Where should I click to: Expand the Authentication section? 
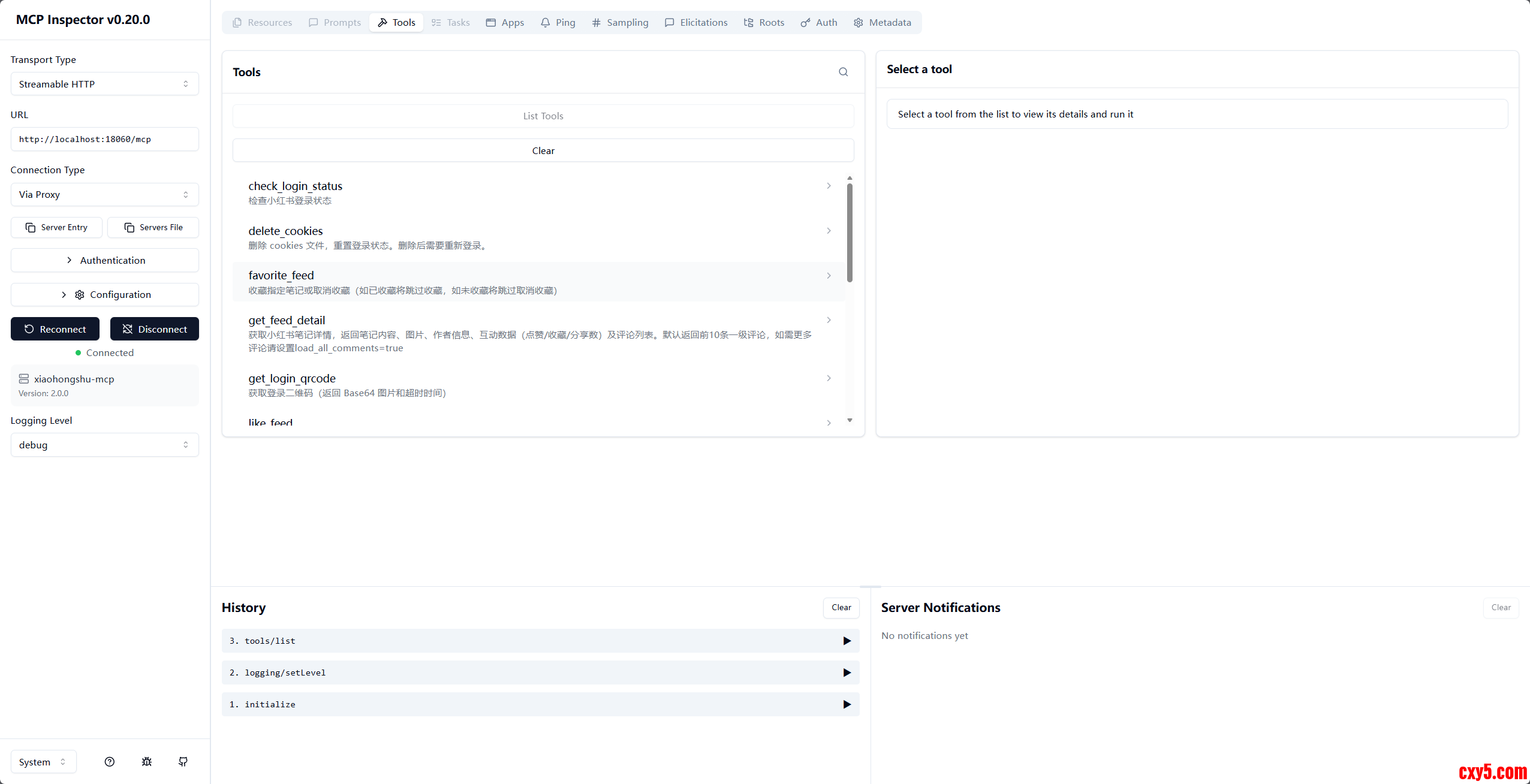(105, 260)
